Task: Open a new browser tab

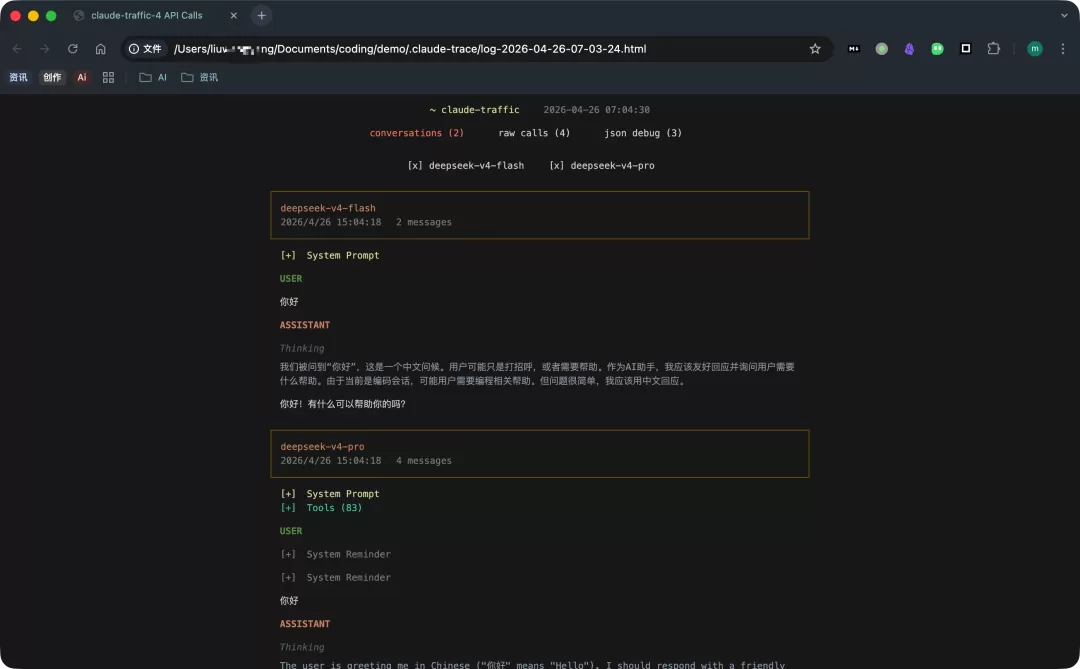Action: pyautogui.click(x=261, y=15)
